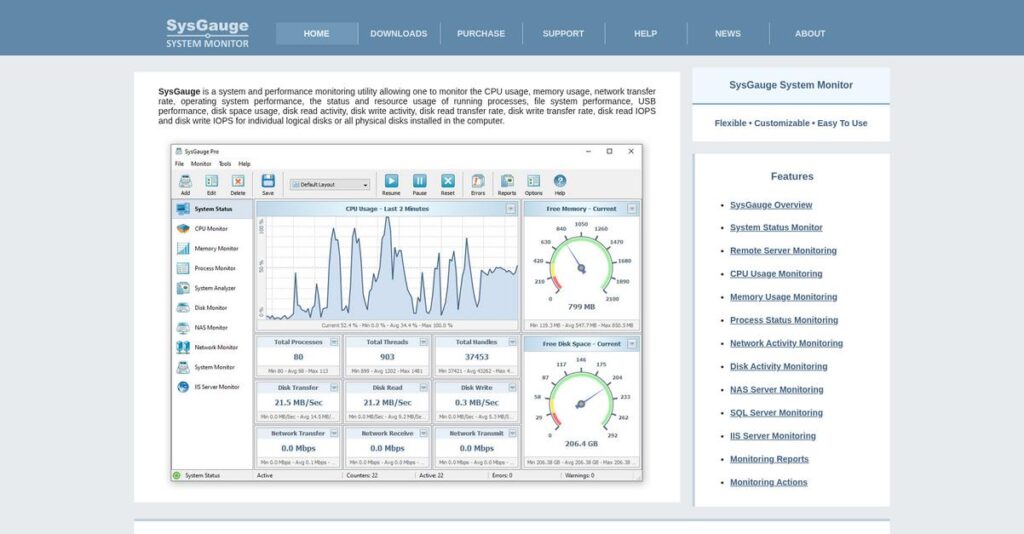Click the Free Memory gauge showing 799 MB
This screenshot has height=534, width=1024.
(581, 268)
